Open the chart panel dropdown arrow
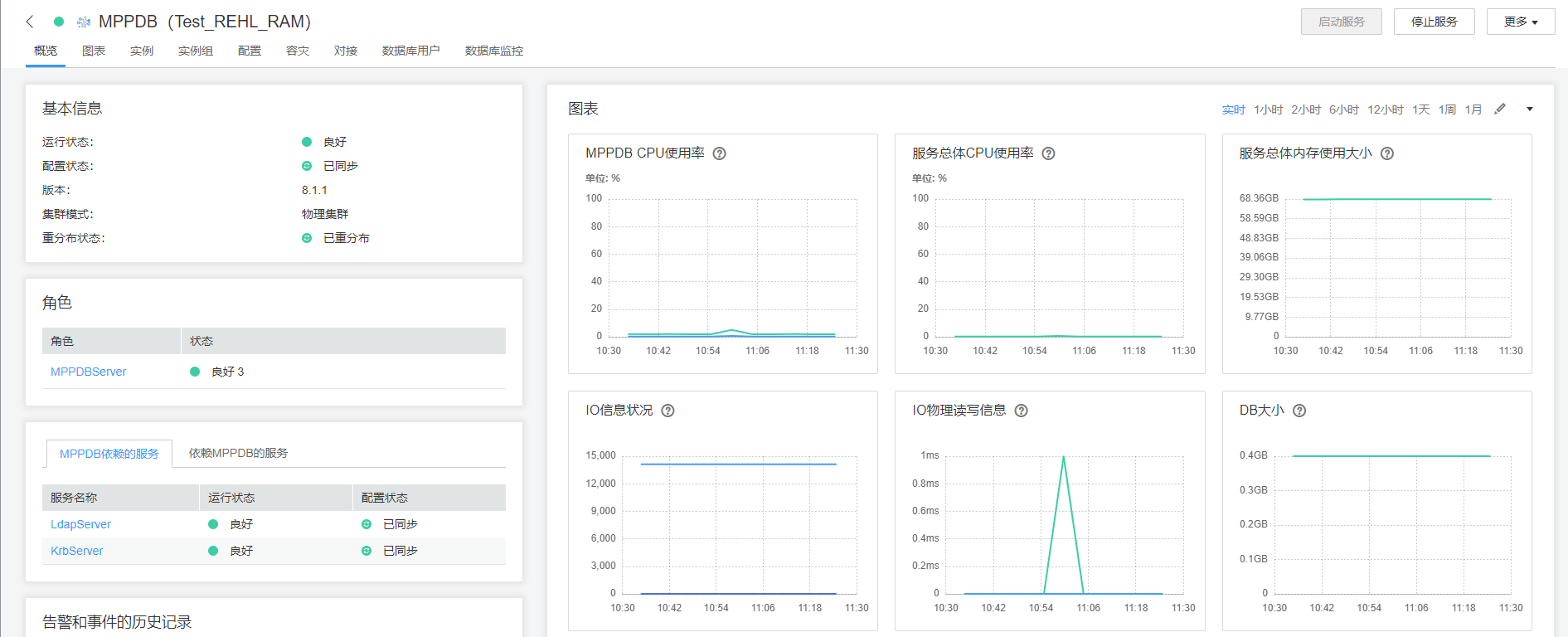This screenshot has height=637, width=1568. (x=1530, y=109)
